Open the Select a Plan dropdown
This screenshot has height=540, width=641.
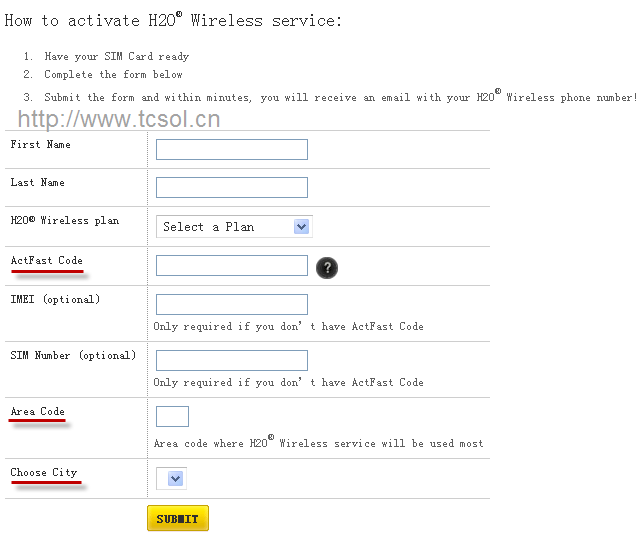pos(235,227)
